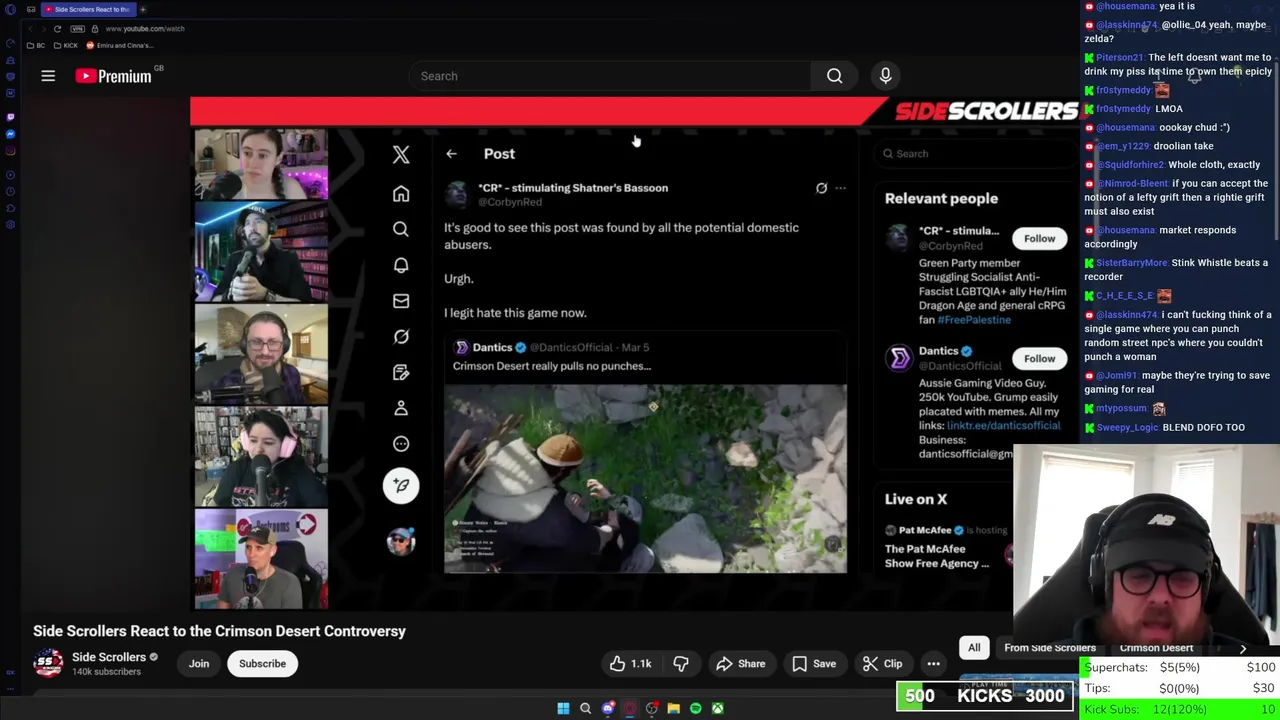Click the linktr.ee/danticsofficial link
Viewport: 1280px width, 720px height.
coord(1003,426)
